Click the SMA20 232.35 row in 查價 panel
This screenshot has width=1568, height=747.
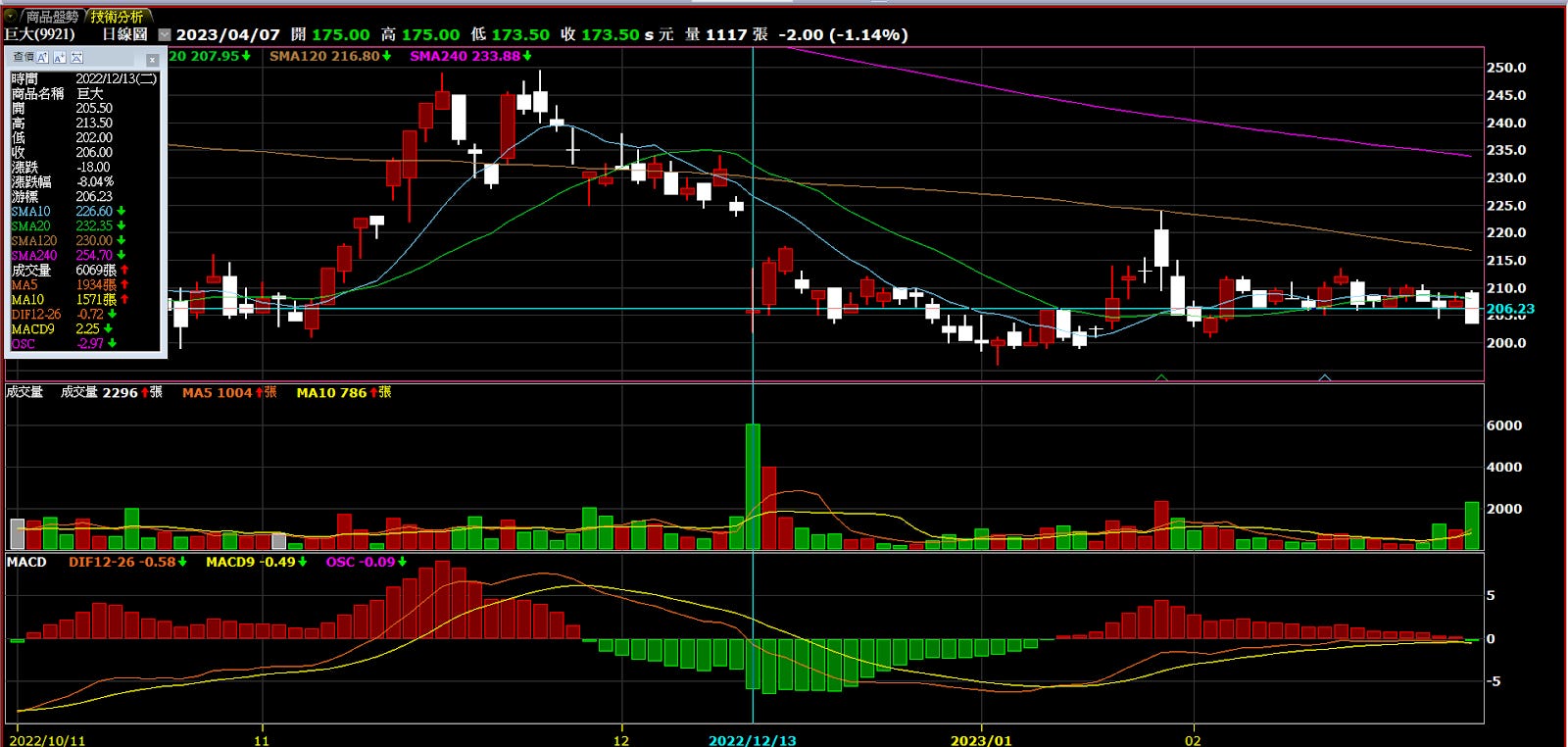tap(83, 225)
